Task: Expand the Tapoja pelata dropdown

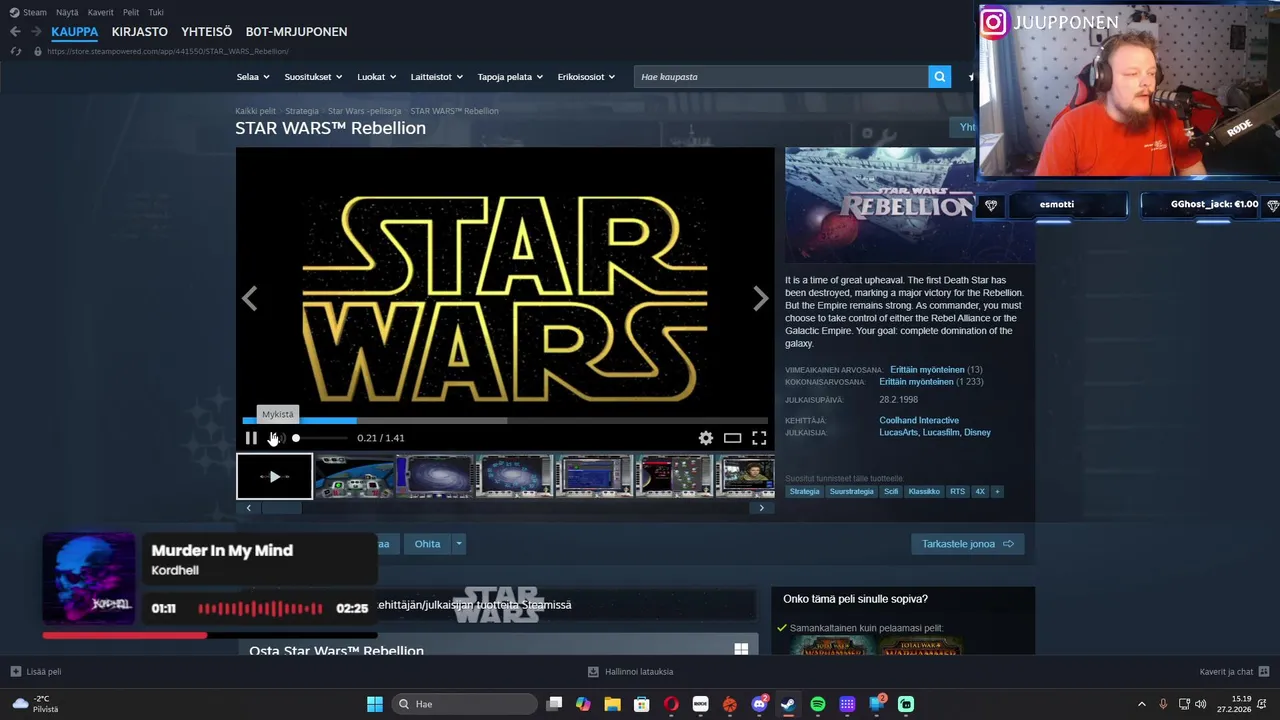Action: pyautogui.click(x=510, y=77)
